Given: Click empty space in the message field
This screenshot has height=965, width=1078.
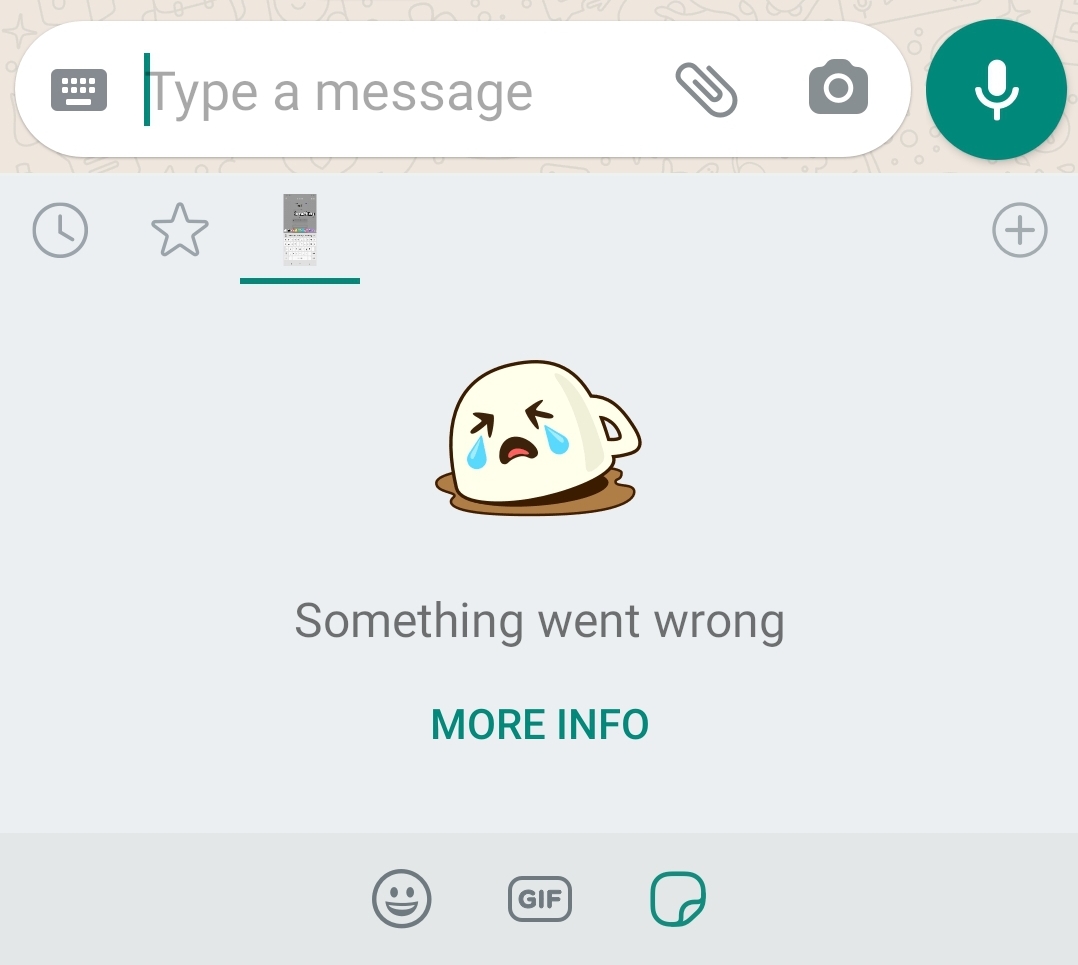Looking at the screenshot, I should coord(602,89).
